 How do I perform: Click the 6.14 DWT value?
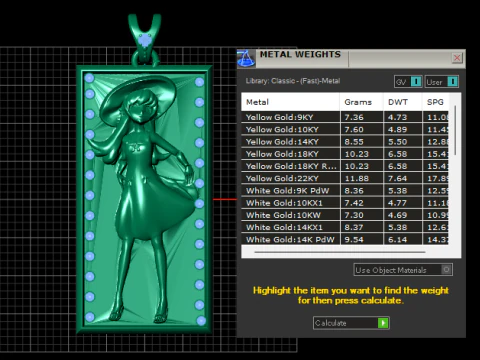click(397, 239)
